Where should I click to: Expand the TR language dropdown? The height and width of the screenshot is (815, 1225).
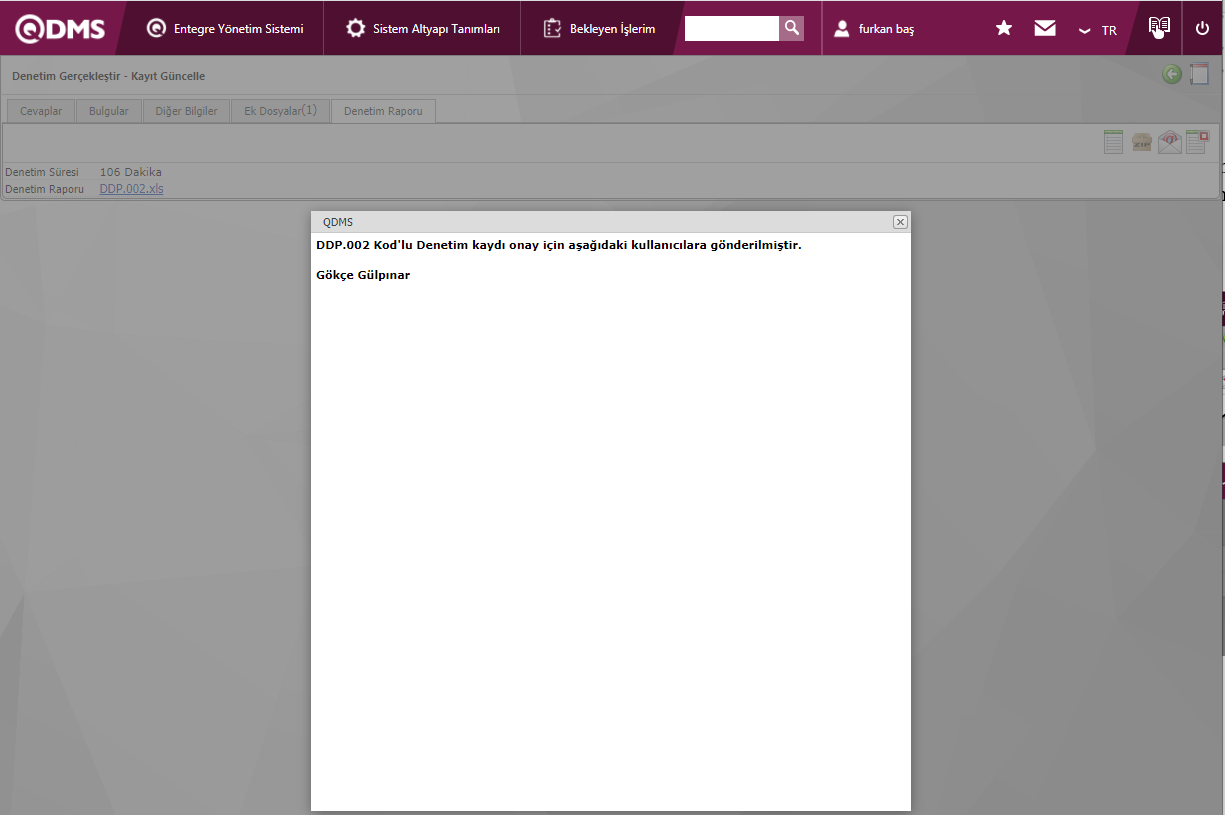pos(1097,31)
